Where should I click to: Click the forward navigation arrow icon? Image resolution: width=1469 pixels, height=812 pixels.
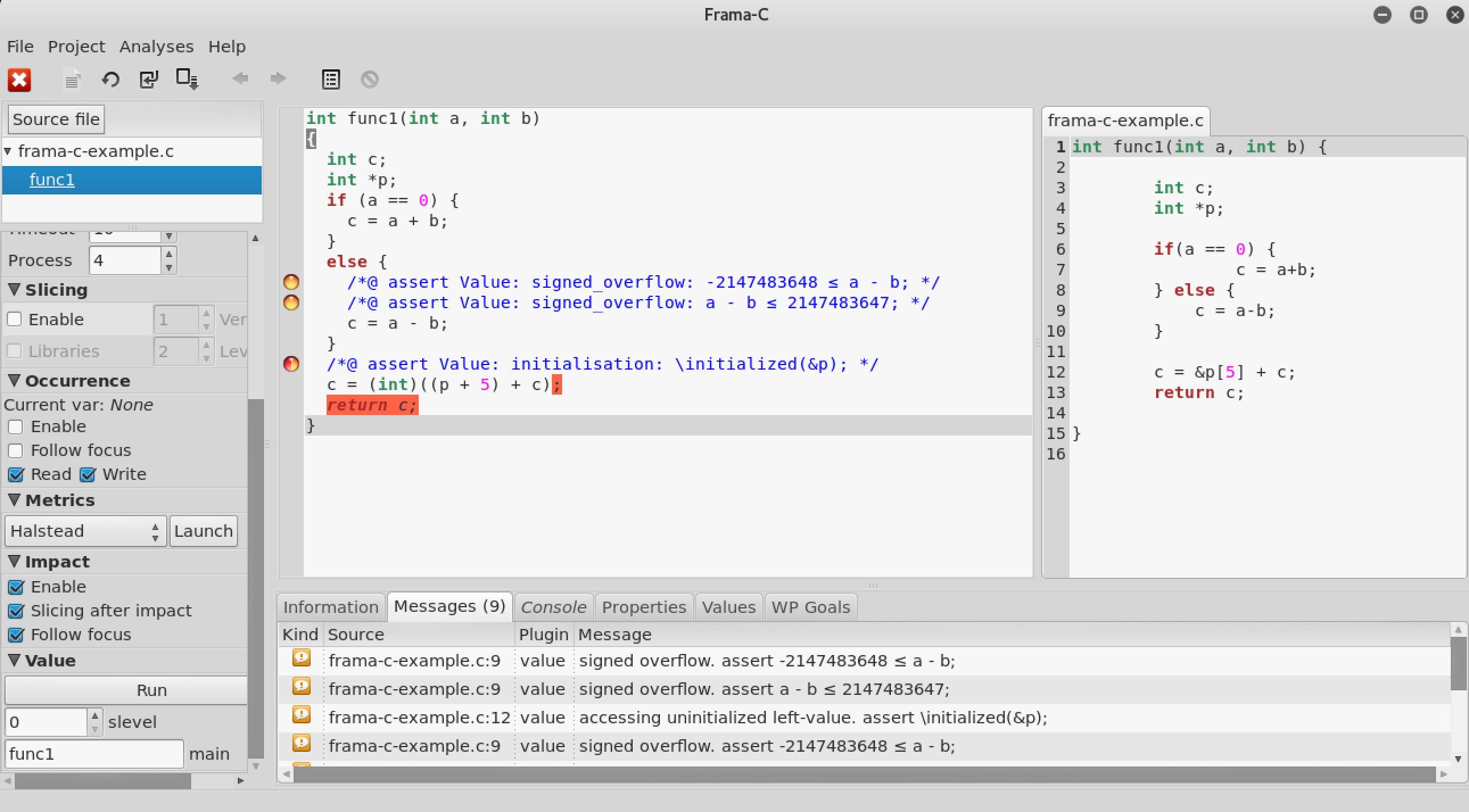[278, 78]
